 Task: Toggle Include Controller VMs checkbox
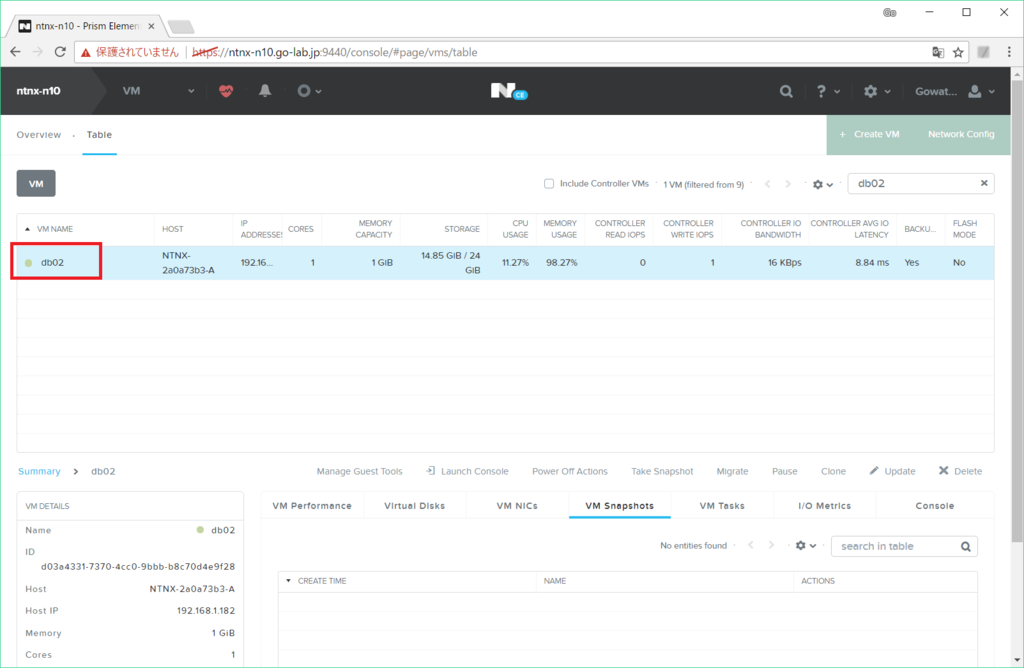[x=549, y=183]
